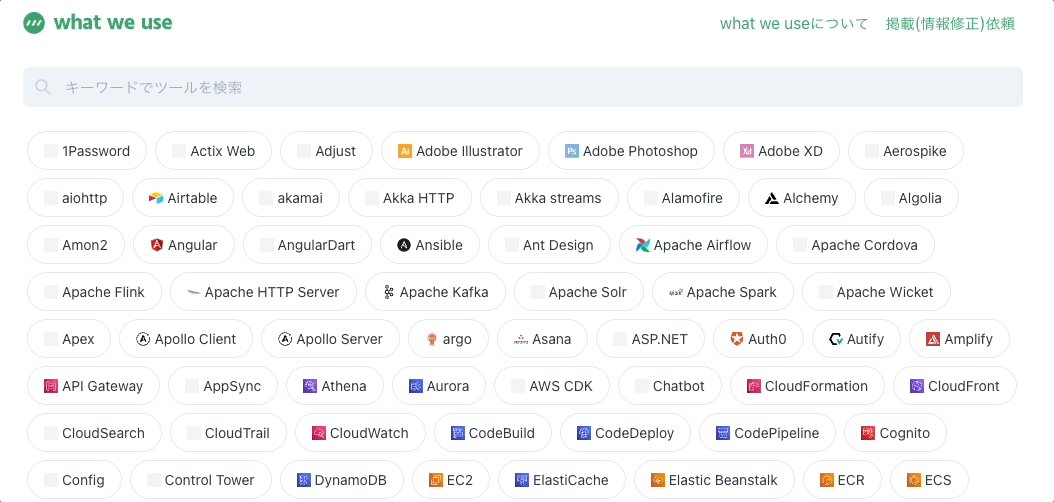Choose the Akka HTTP tag
The image size is (1054, 502).
(x=410, y=198)
